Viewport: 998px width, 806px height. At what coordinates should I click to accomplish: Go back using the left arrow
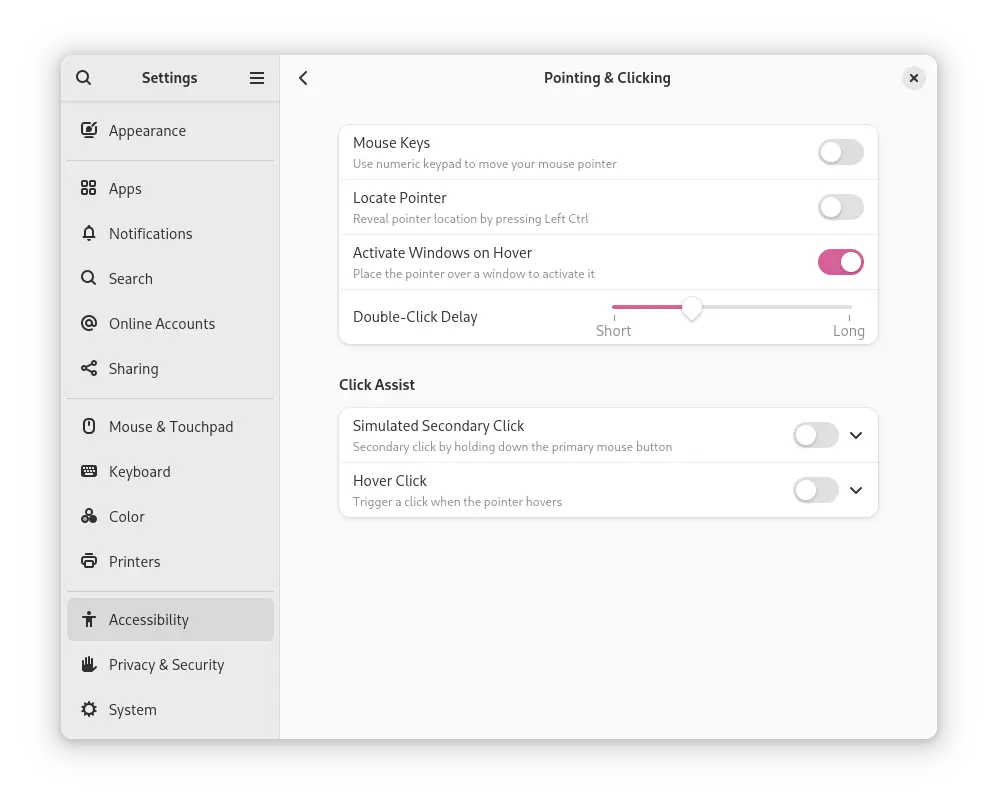(304, 78)
